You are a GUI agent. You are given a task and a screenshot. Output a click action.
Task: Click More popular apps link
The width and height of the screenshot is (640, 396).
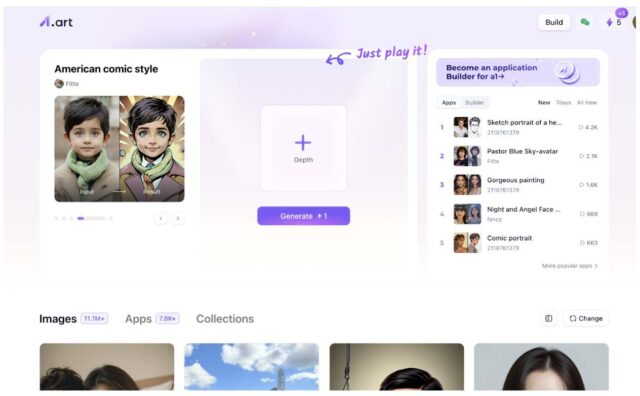569,266
